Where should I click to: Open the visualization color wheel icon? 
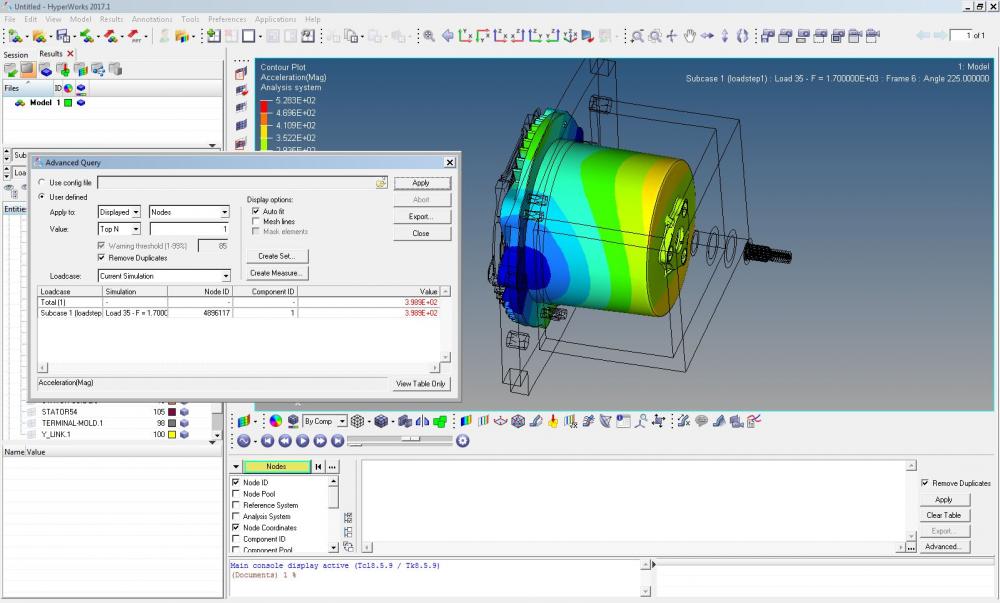pyautogui.click(x=276, y=421)
